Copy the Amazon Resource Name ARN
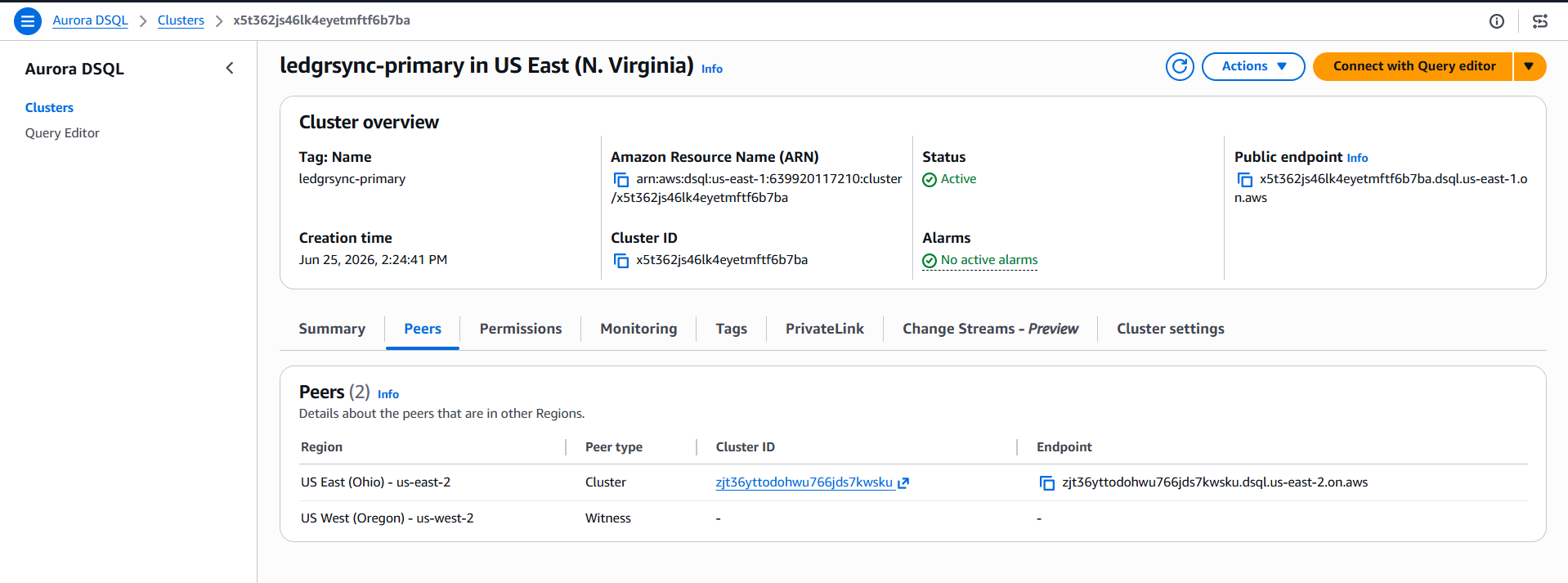 (x=621, y=180)
